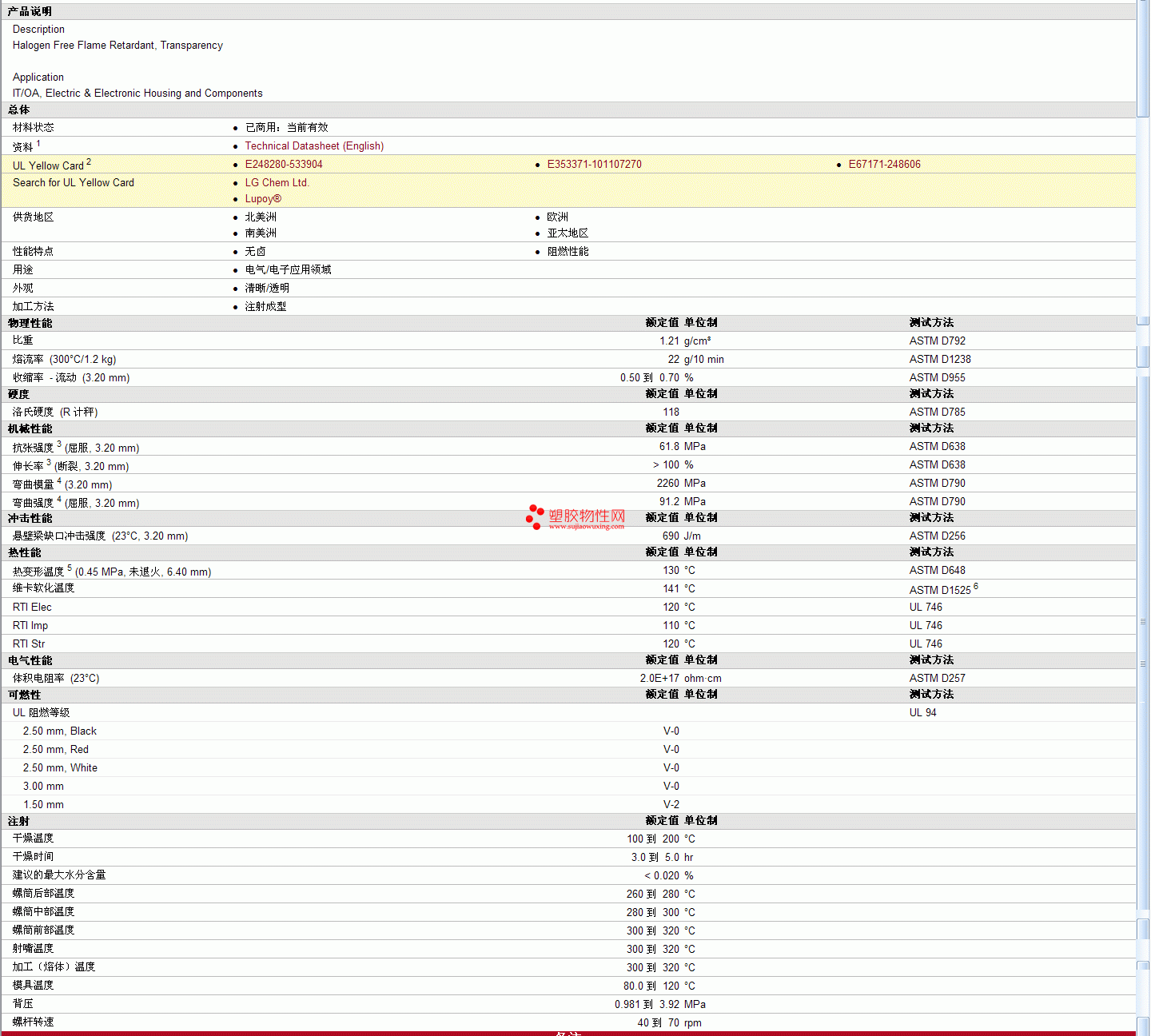Click the 'Search for UL Yellow Card' label
Viewport: 1151px width, 1036px height.
pos(74,183)
